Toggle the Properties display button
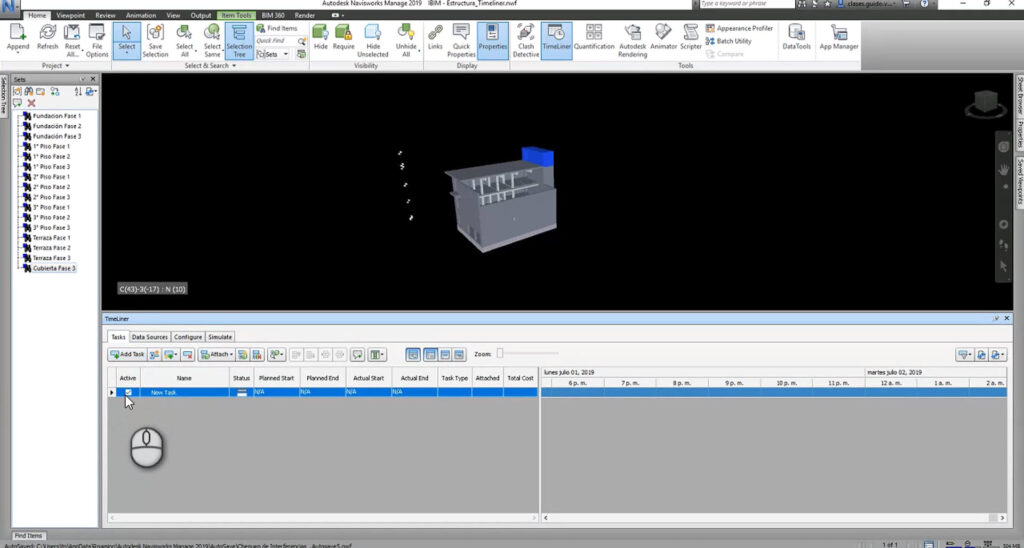 pos(492,40)
